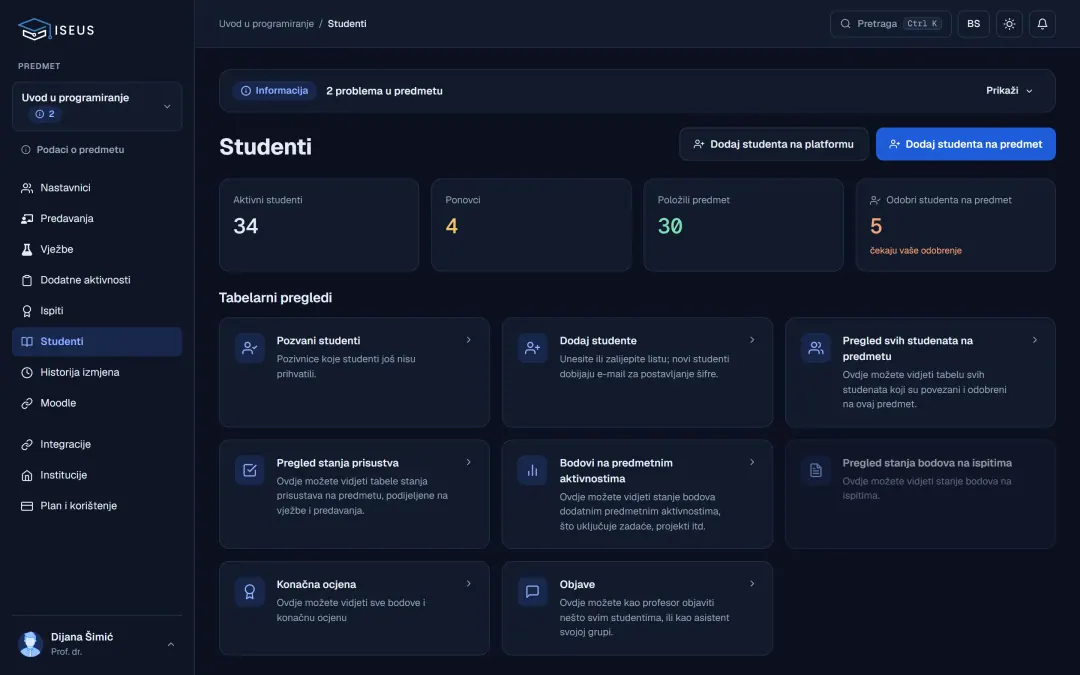Click the Pretraga search field

click(891, 24)
